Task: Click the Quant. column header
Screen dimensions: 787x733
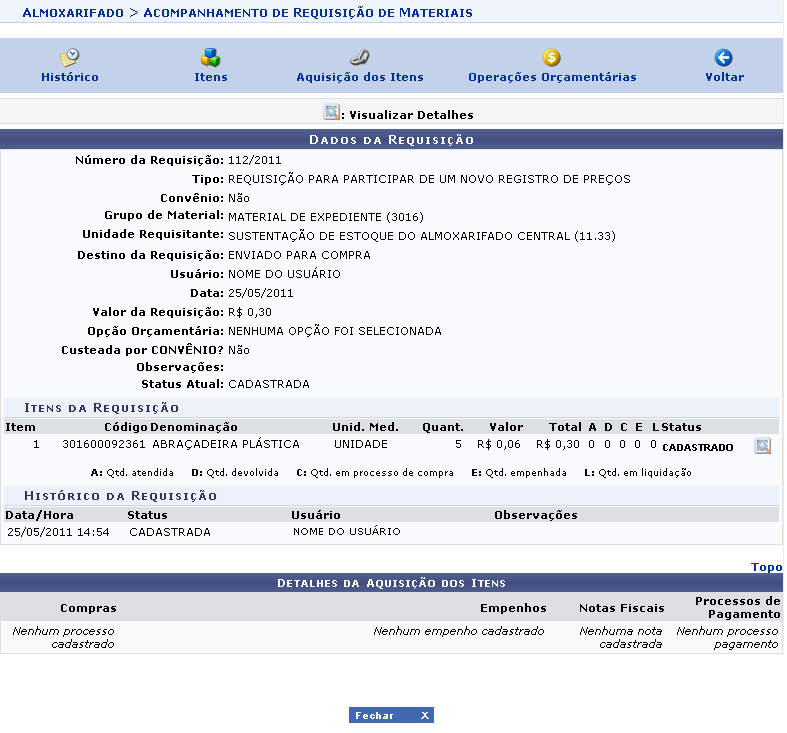Action: [443, 427]
